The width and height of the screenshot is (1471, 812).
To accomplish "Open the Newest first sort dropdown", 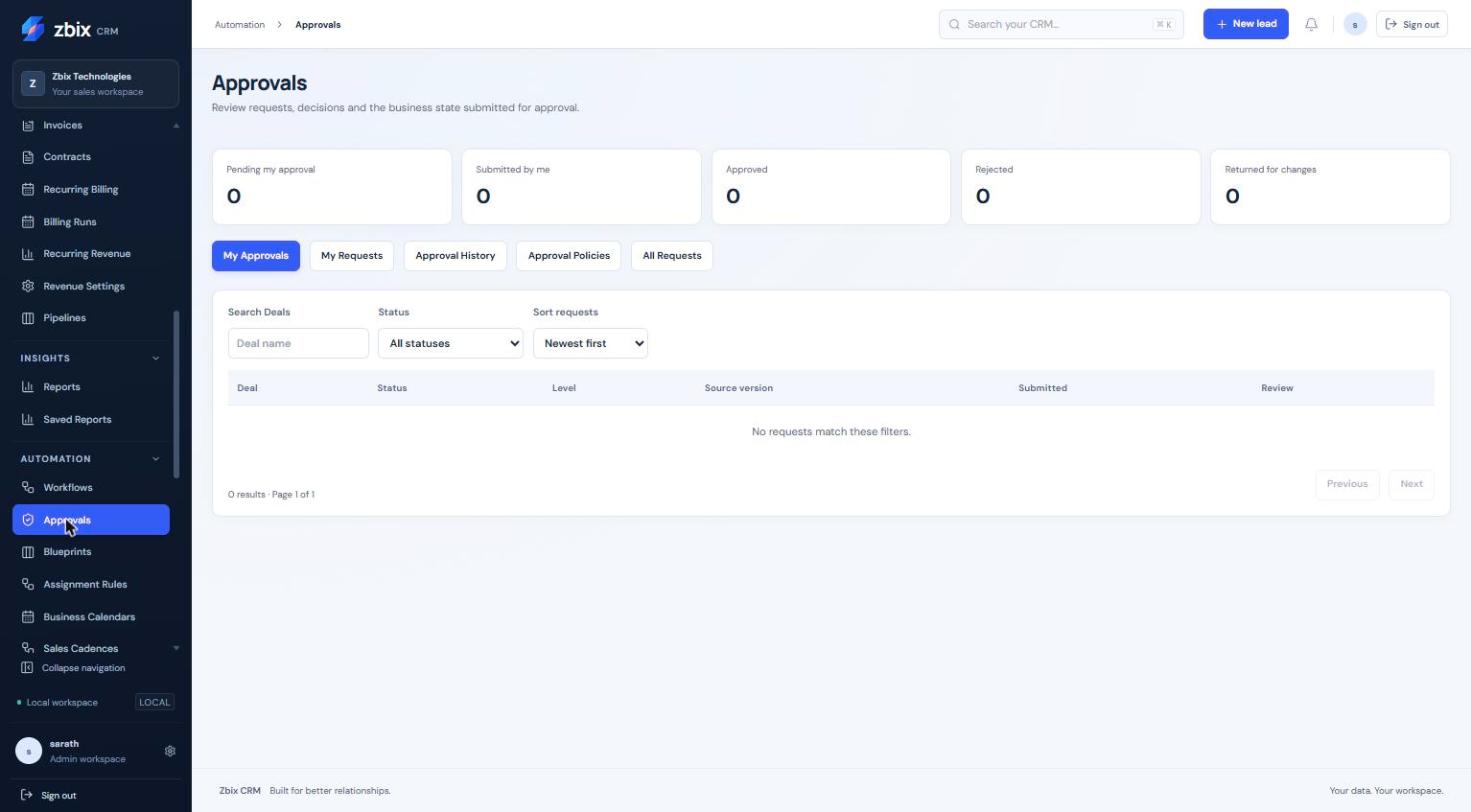I will [590, 343].
